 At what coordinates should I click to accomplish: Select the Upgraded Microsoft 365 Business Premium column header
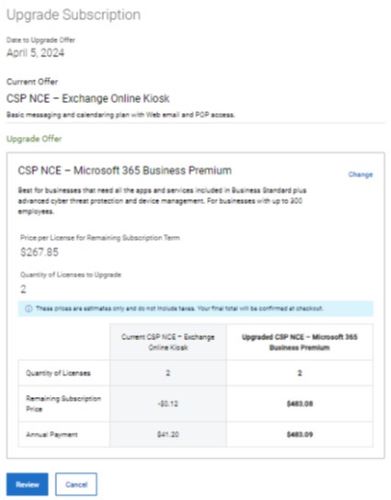[300, 342]
